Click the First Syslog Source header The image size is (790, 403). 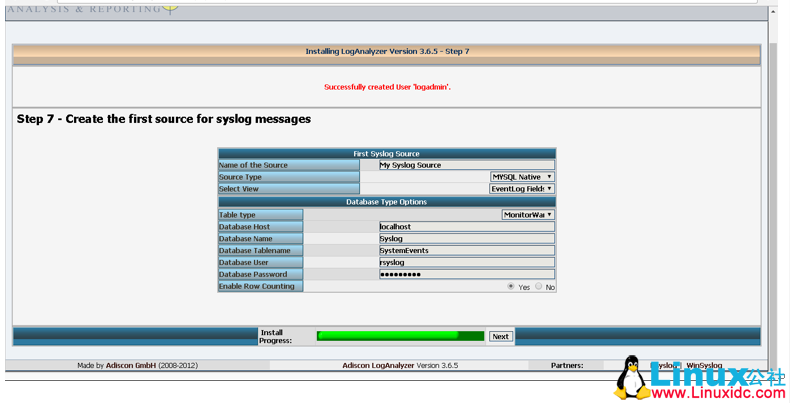click(x=386, y=154)
